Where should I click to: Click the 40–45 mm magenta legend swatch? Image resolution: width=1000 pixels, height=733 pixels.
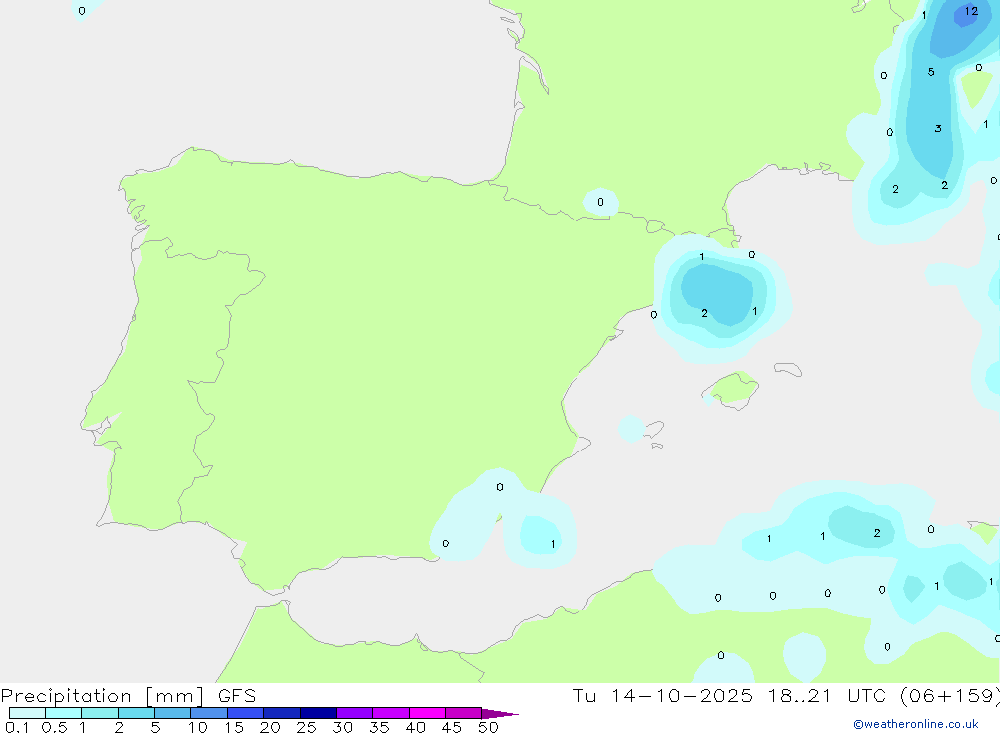(427, 713)
